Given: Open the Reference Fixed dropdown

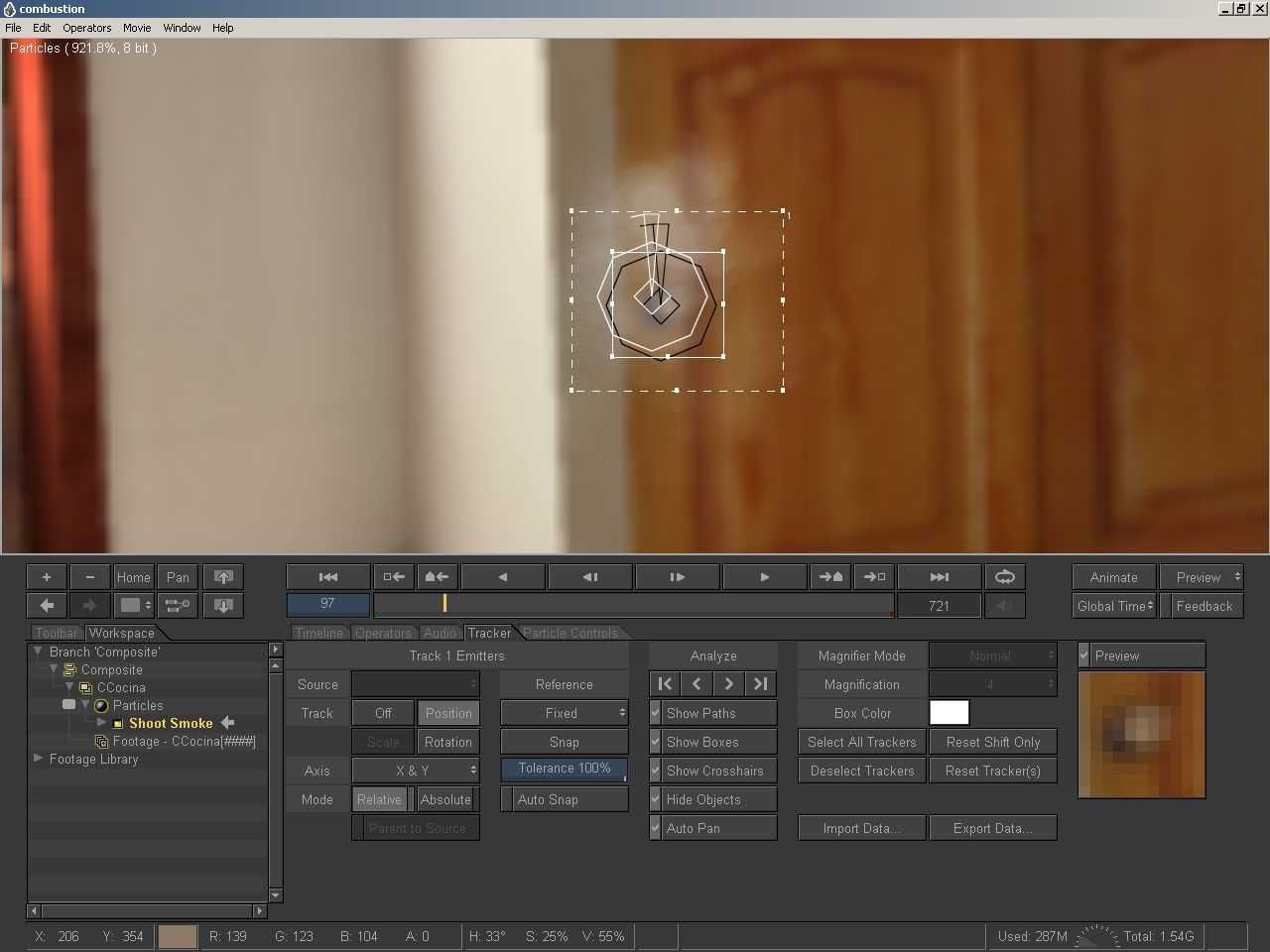Looking at the screenshot, I should coord(565,713).
